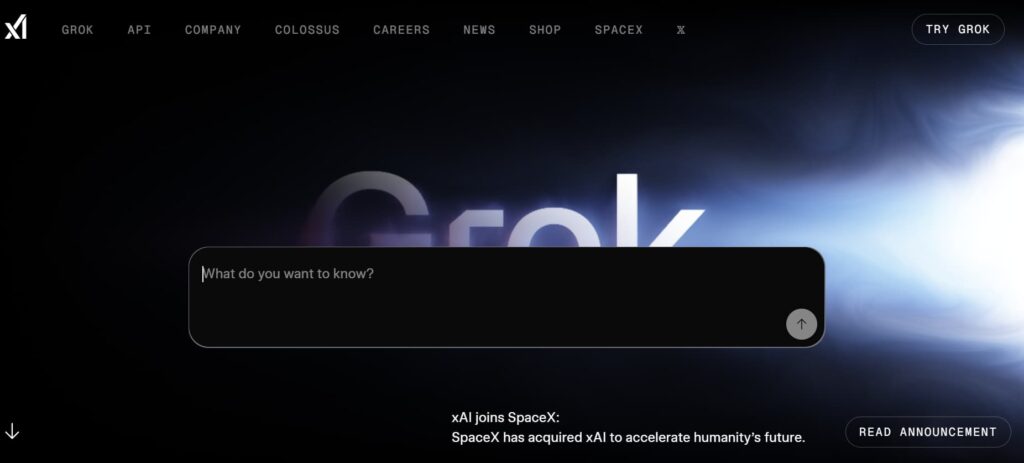Open the COMPANY menu item
1024x463 pixels.
pos(213,30)
